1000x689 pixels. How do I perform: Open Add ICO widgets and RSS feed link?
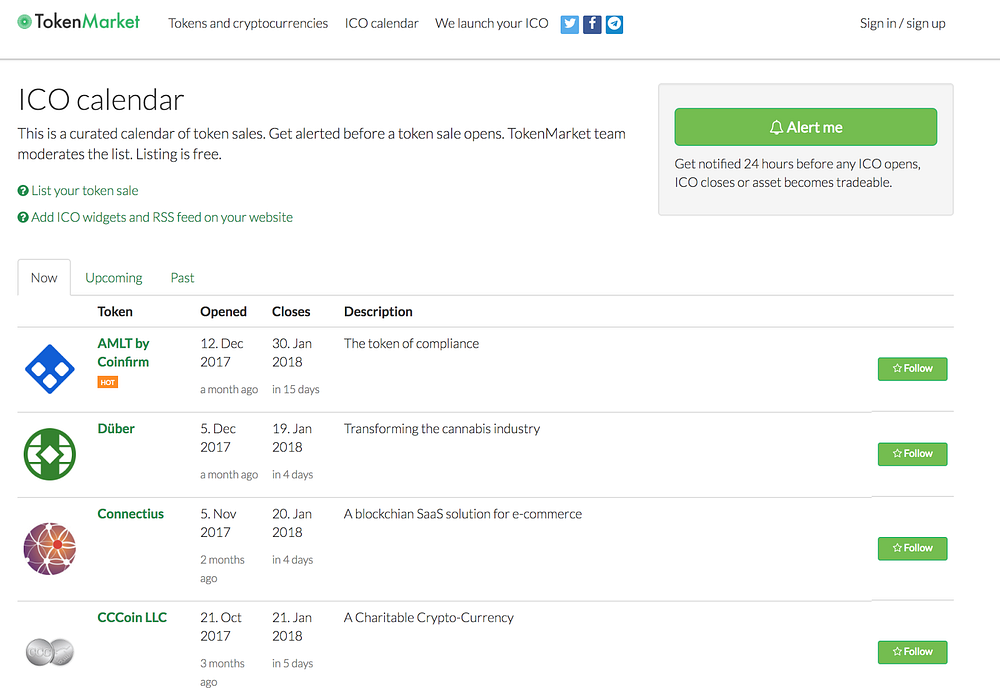click(x=161, y=217)
